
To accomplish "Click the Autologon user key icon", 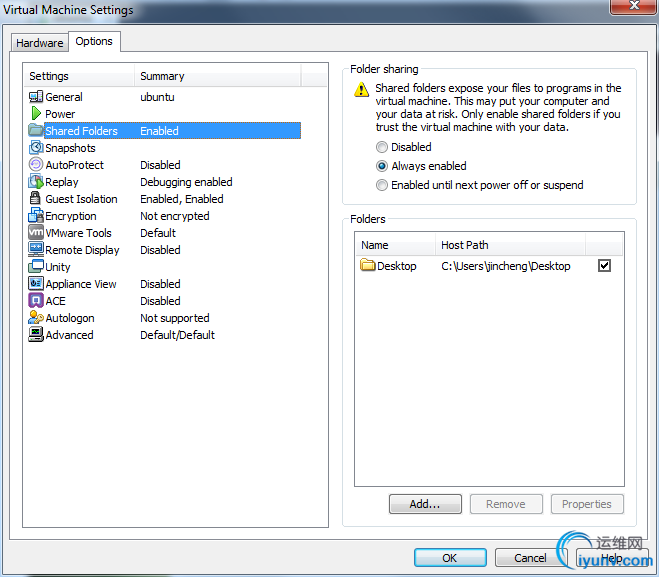I will pyautogui.click(x=36, y=317).
